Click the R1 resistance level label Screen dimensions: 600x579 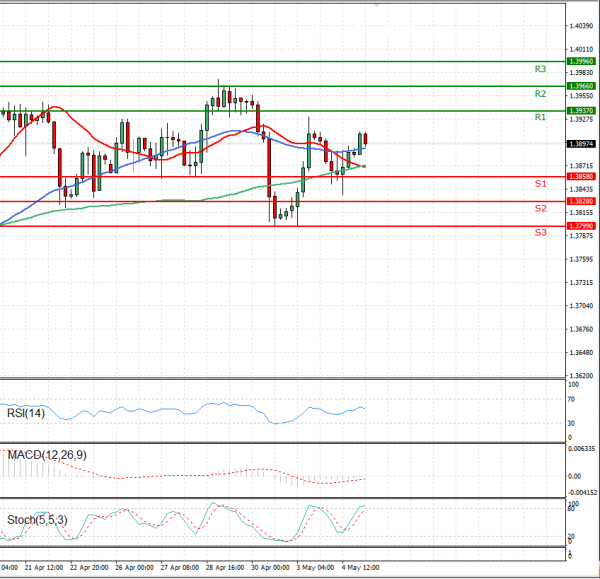539,118
